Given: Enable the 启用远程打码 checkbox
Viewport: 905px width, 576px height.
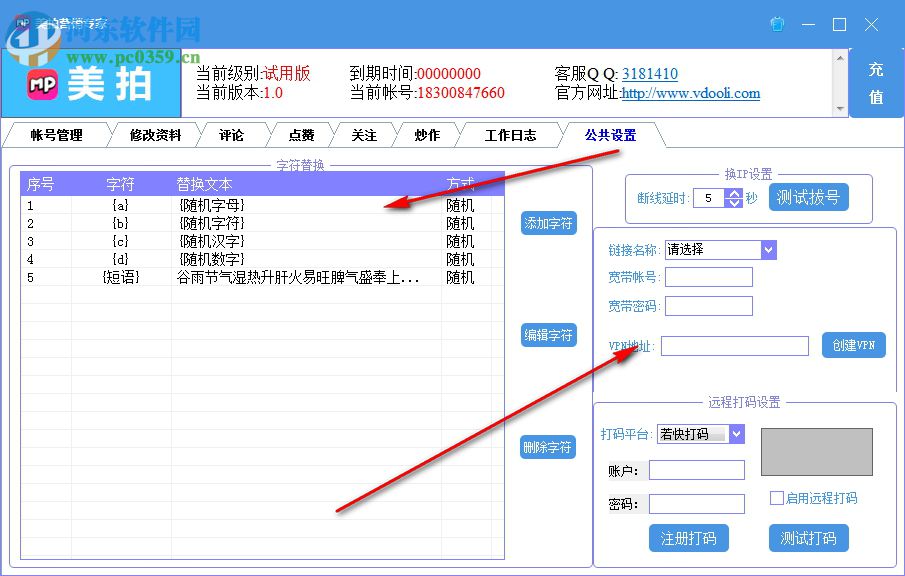Looking at the screenshot, I should (776, 499).
